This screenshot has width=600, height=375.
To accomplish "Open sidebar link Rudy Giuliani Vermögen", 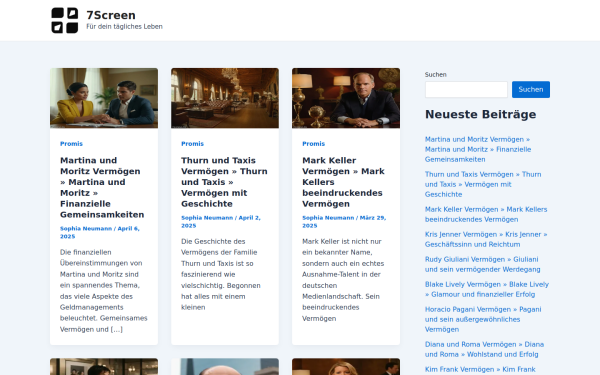I will pos(483,264).
